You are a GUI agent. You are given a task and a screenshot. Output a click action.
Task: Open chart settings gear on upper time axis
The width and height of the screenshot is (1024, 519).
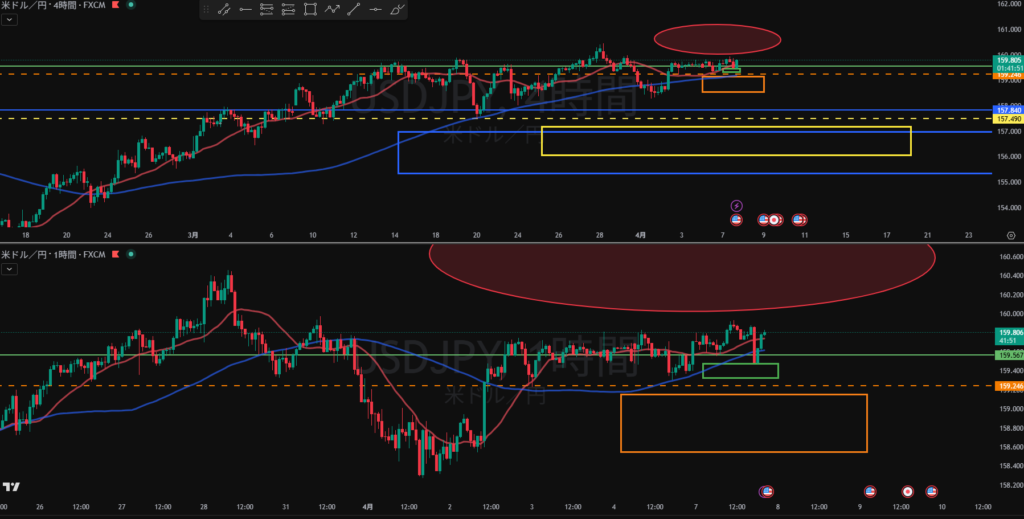click(x=1011, y=233)
